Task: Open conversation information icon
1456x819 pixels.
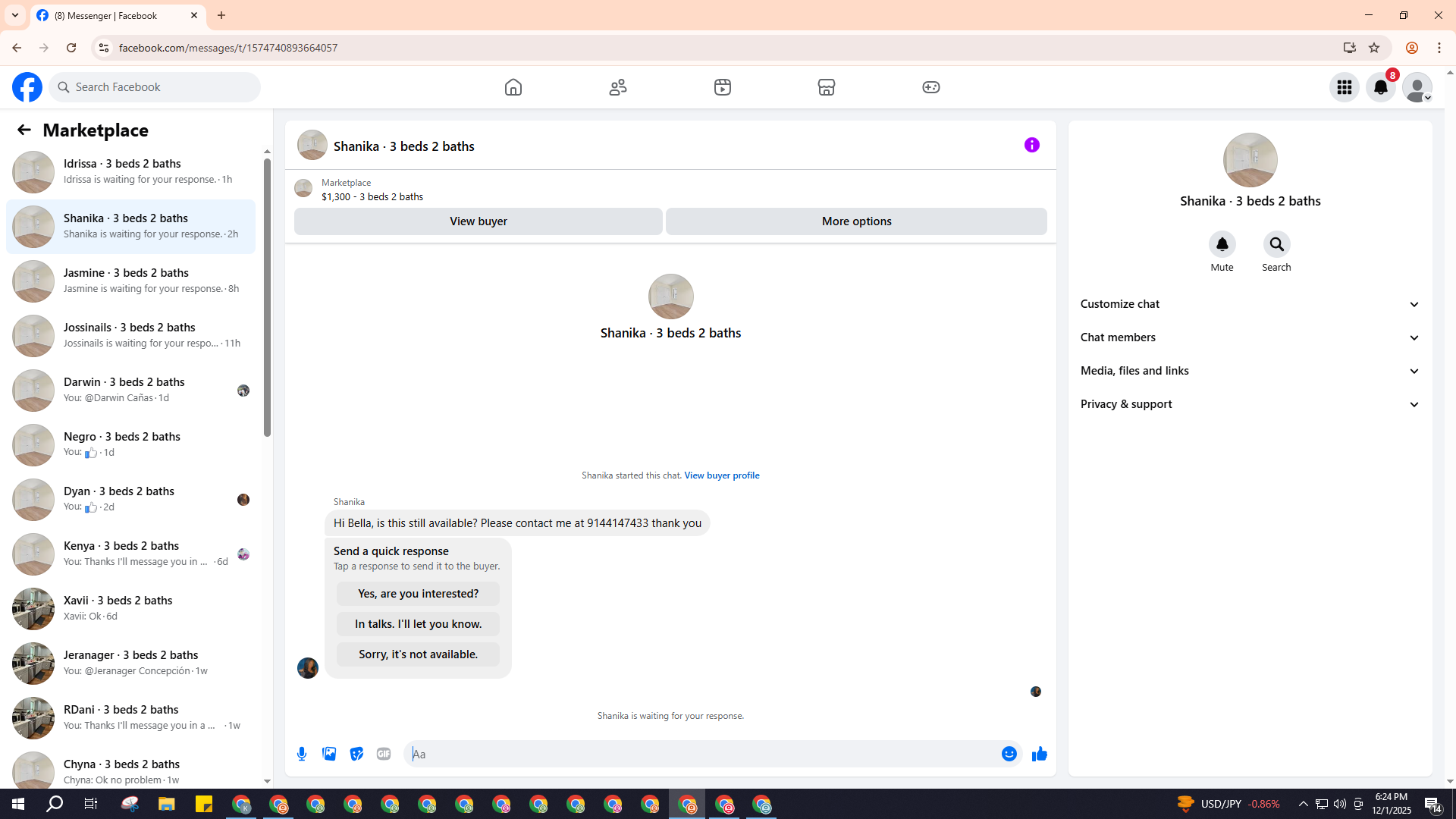Action: (1032, 145)
